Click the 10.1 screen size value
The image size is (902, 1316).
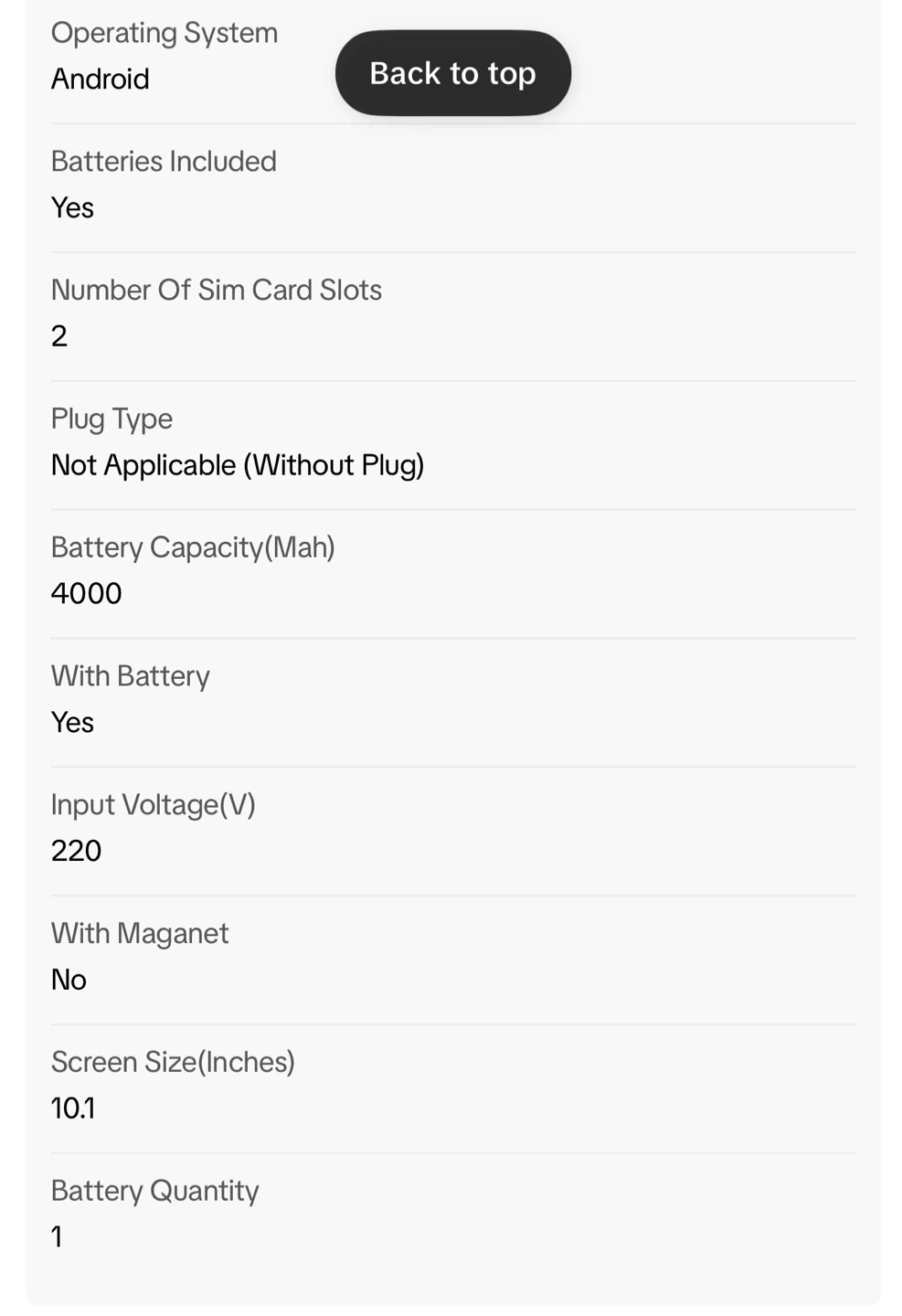(73, 1109)
